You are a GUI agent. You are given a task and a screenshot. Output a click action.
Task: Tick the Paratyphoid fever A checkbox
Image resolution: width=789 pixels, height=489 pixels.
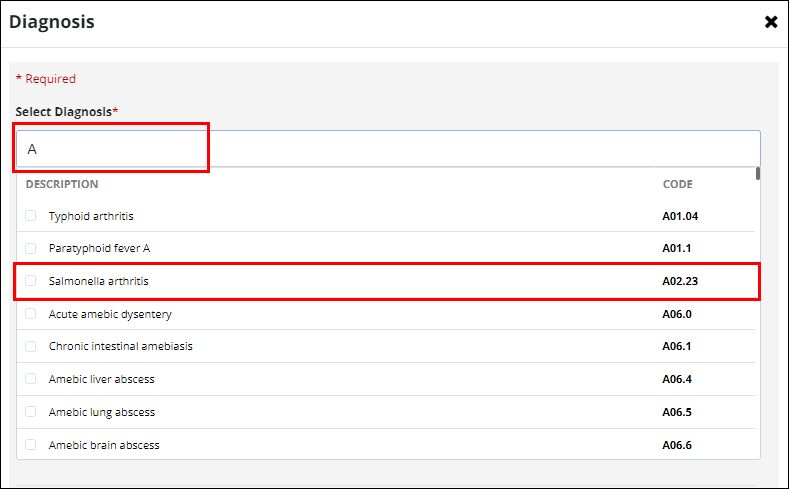[31, 248]
